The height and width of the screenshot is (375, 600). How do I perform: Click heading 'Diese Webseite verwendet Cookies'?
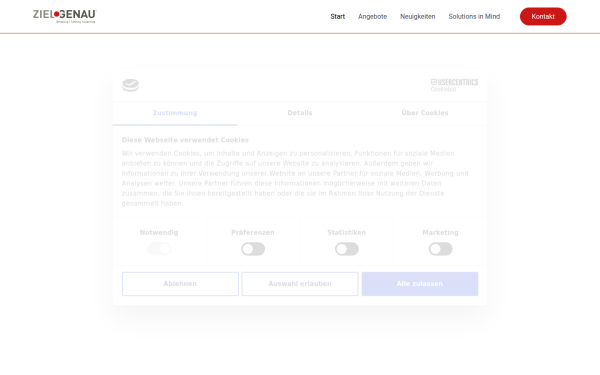185,140
